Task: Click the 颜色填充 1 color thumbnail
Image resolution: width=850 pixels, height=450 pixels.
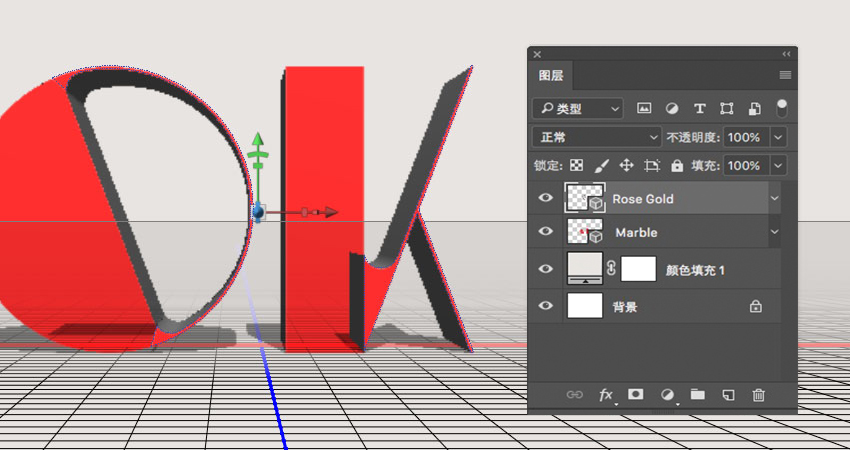Action: coord(585,268)
